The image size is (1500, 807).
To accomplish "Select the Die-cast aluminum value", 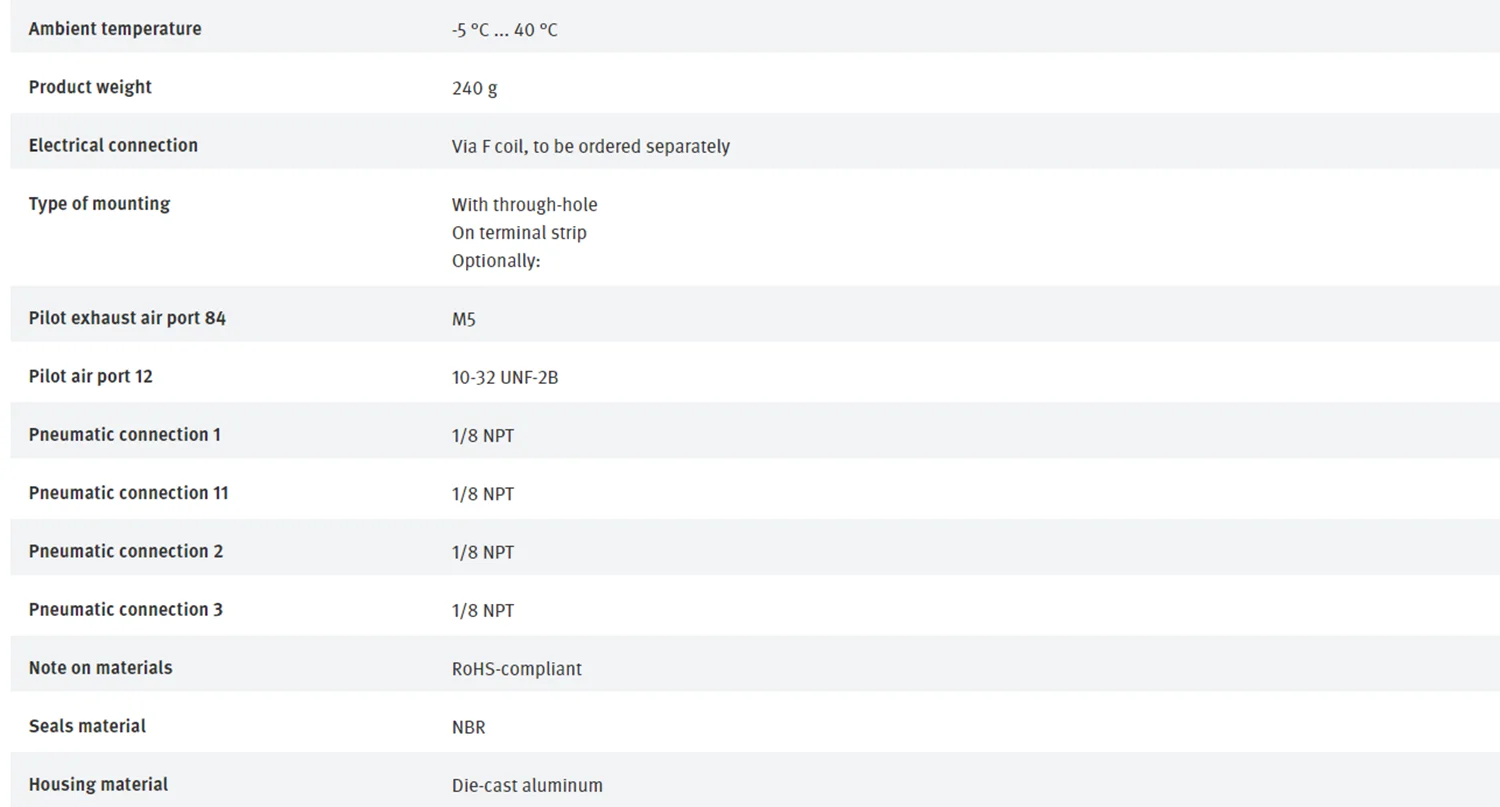I will point(527,785).
